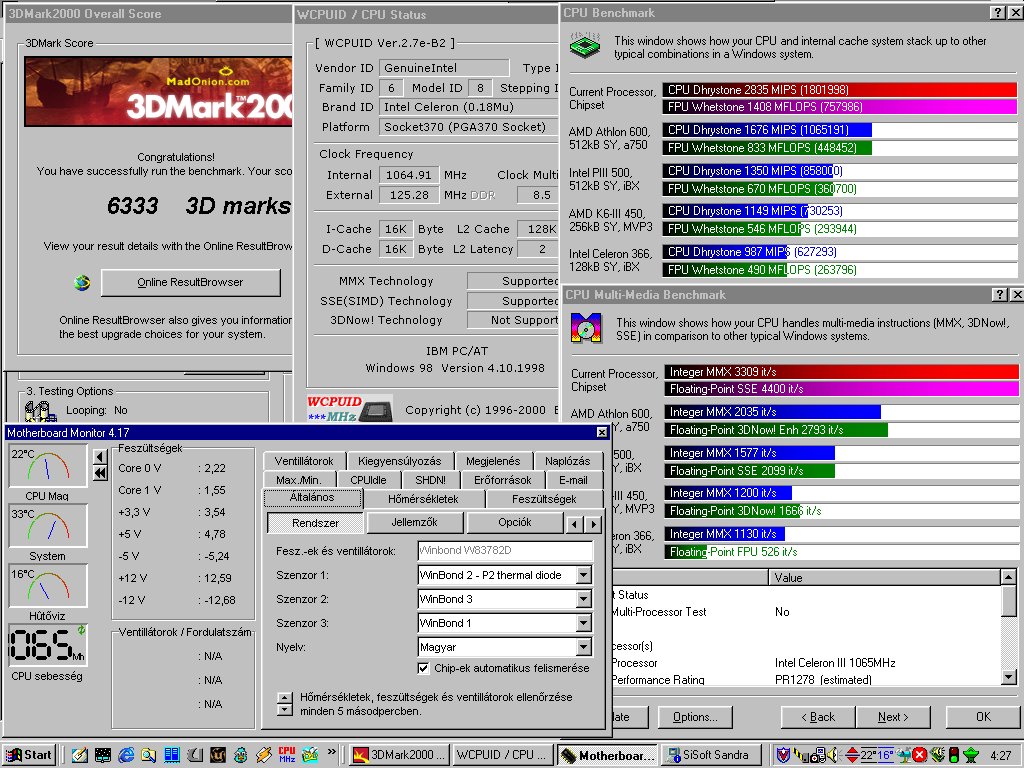Click the System temperature gauge
Image resolution: width=1024 pixels, height=768 pixels.
[x=48, y=526]
